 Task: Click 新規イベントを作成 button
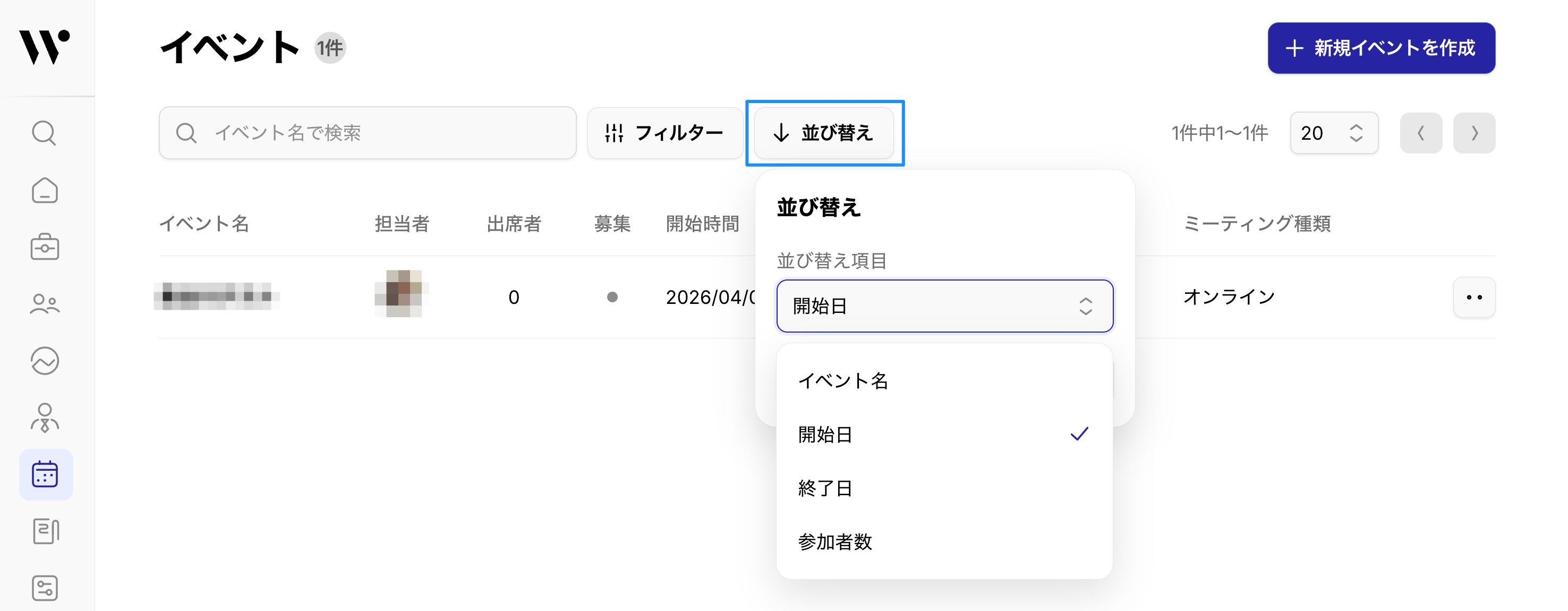click(x=1380, y=48)
